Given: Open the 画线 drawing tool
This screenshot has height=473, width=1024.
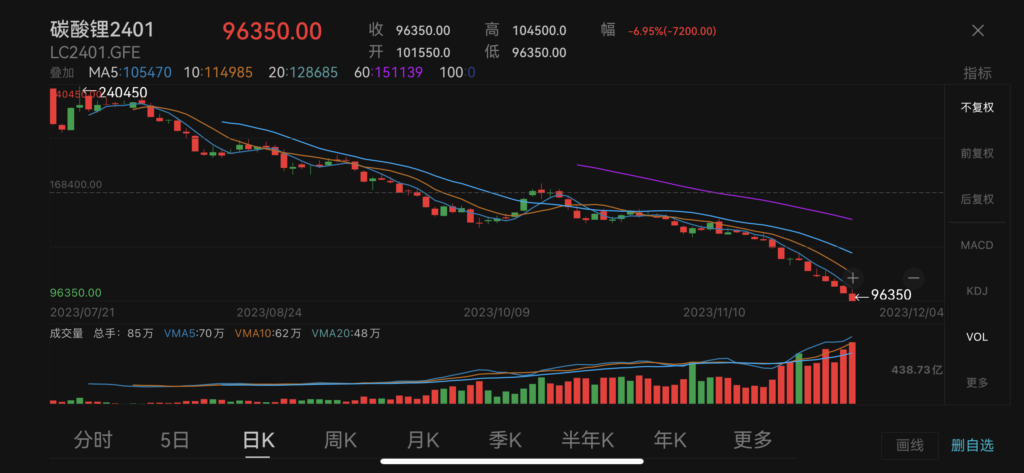Looking at the screenshot, I should [x=910, y=446].
